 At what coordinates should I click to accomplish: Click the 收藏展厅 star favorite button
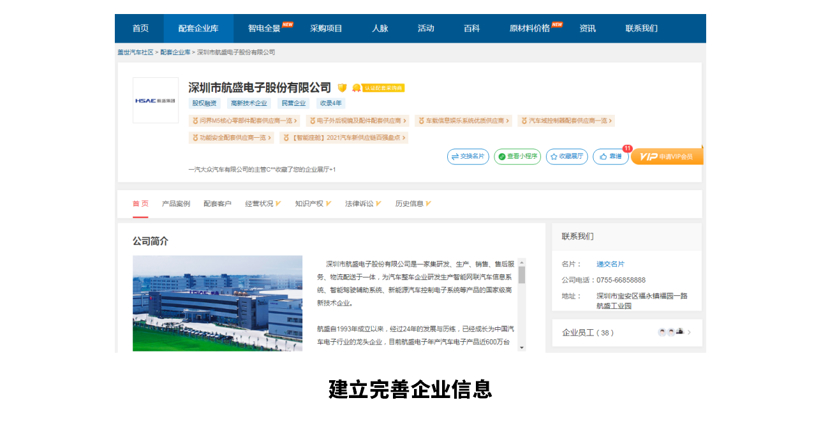pos(567,157)
